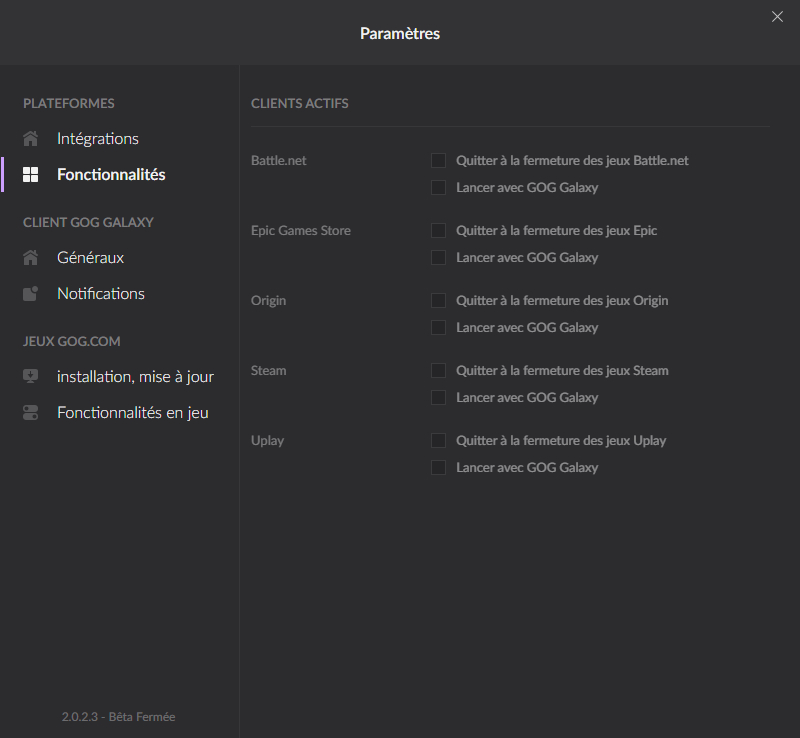Check Lancer avec GOG Galaxy for Battle.net
Viewport: 800px width, 738px height.
[x=438, y=187]
